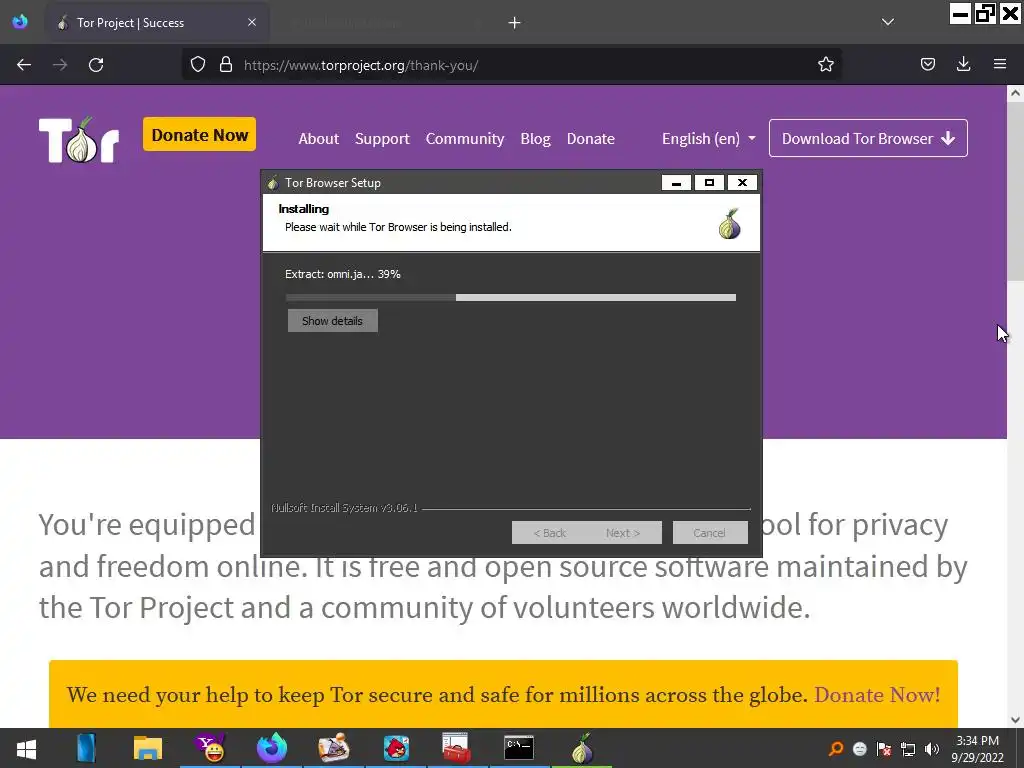View site info via the padlock icon

pyautogui.click(x=226, y=65)
